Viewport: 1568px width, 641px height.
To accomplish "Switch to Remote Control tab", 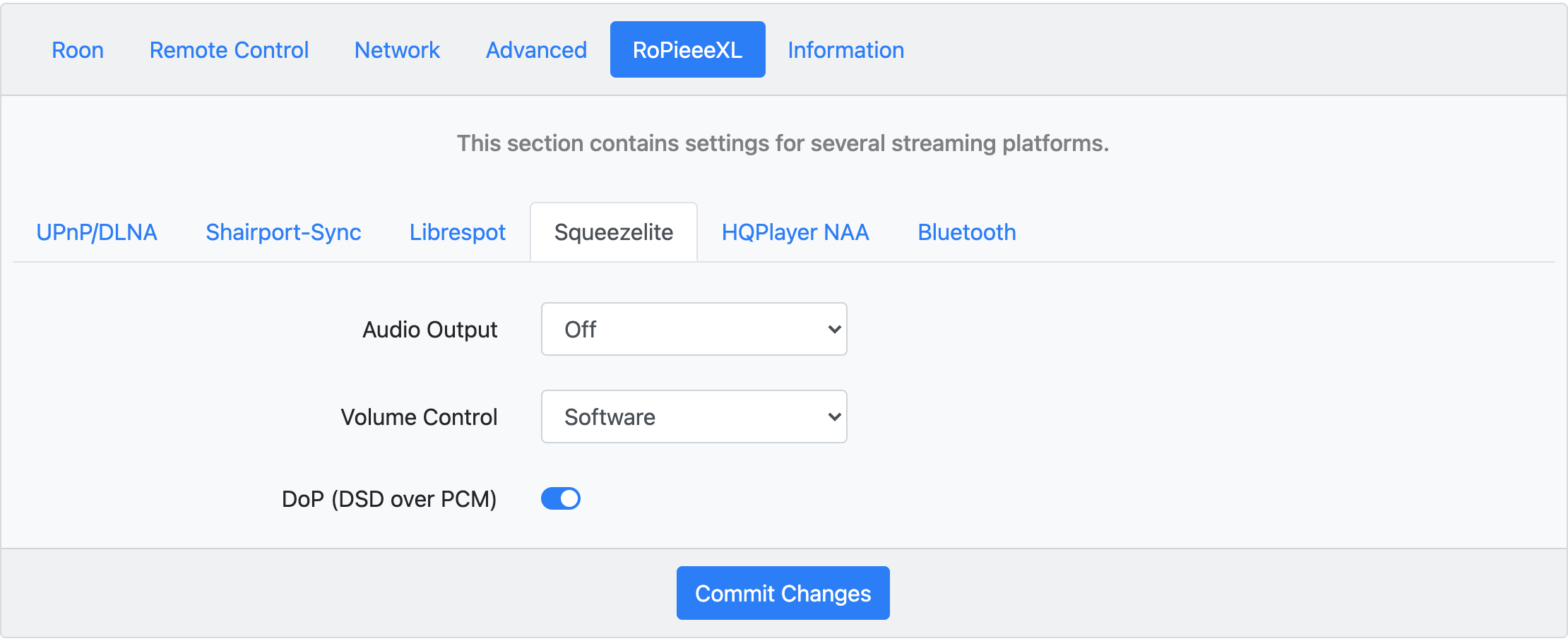I will point(229,50).
